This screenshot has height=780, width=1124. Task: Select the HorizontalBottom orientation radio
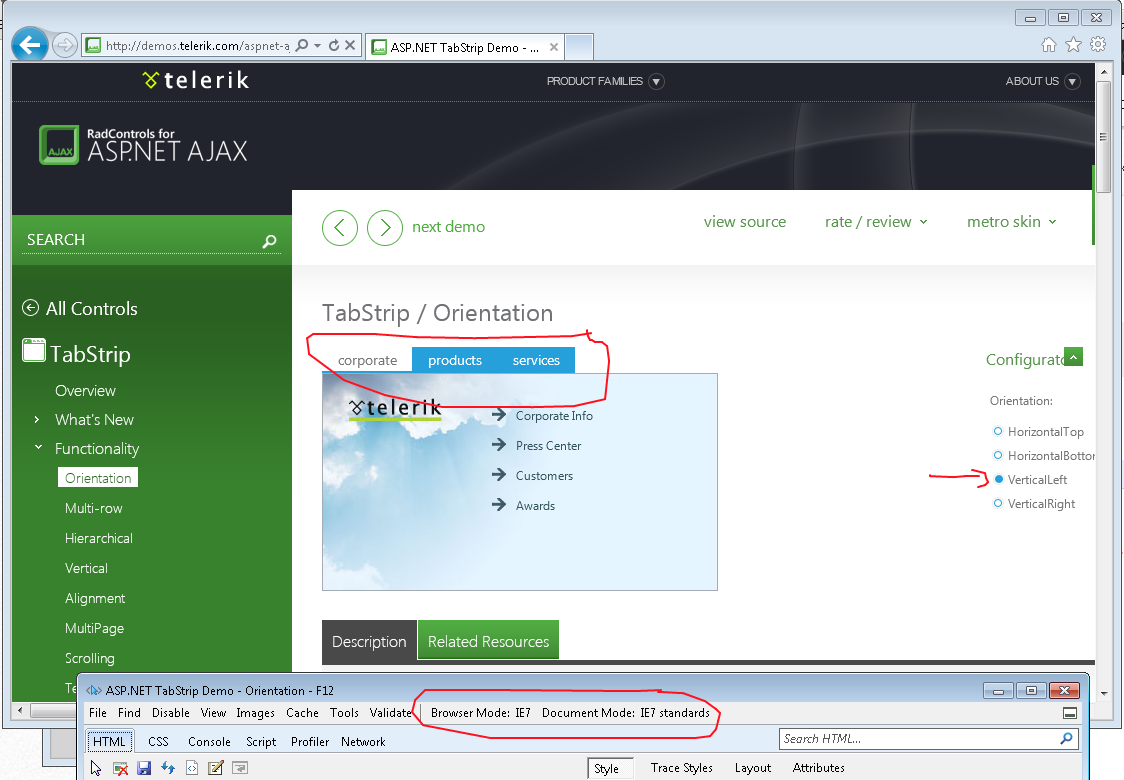click(x=997, y=455)
